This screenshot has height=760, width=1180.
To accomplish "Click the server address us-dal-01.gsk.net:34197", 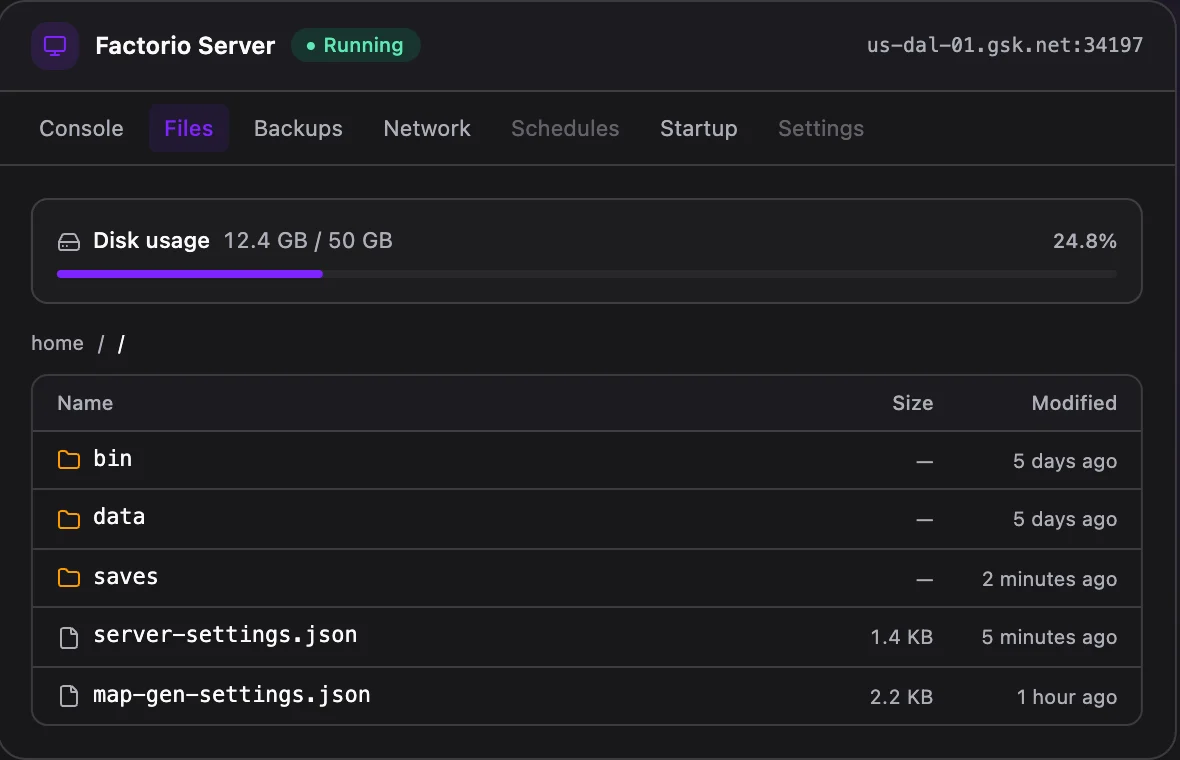I will pyautogui.click(x=1005, y=45).
